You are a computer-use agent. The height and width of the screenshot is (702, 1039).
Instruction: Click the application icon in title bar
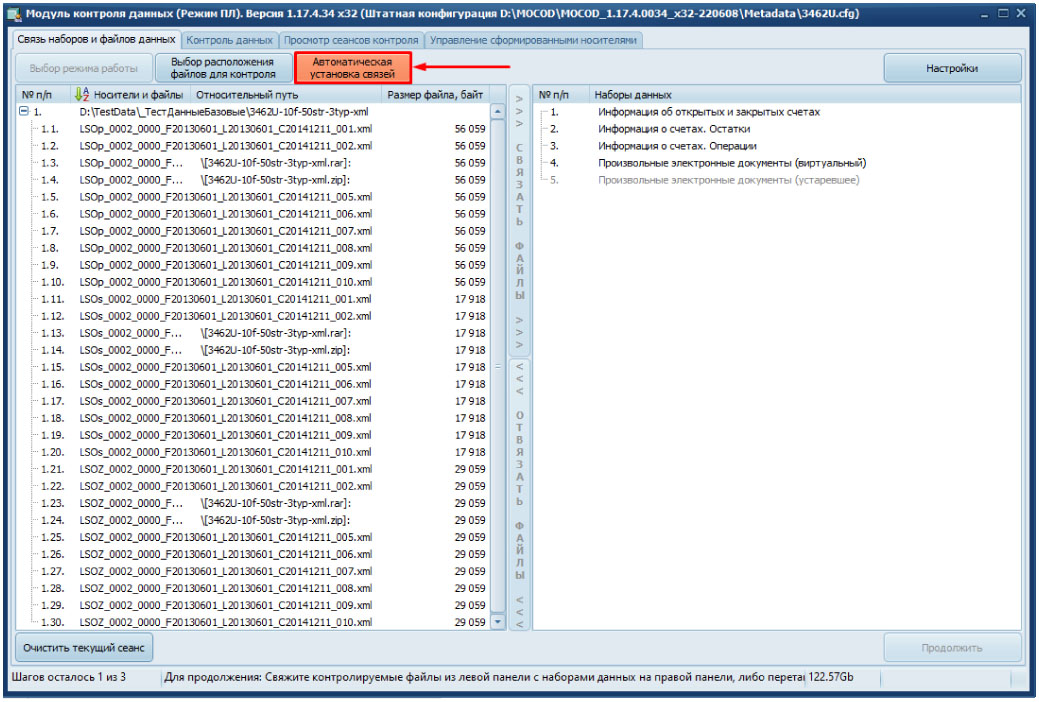coord(14,14)
